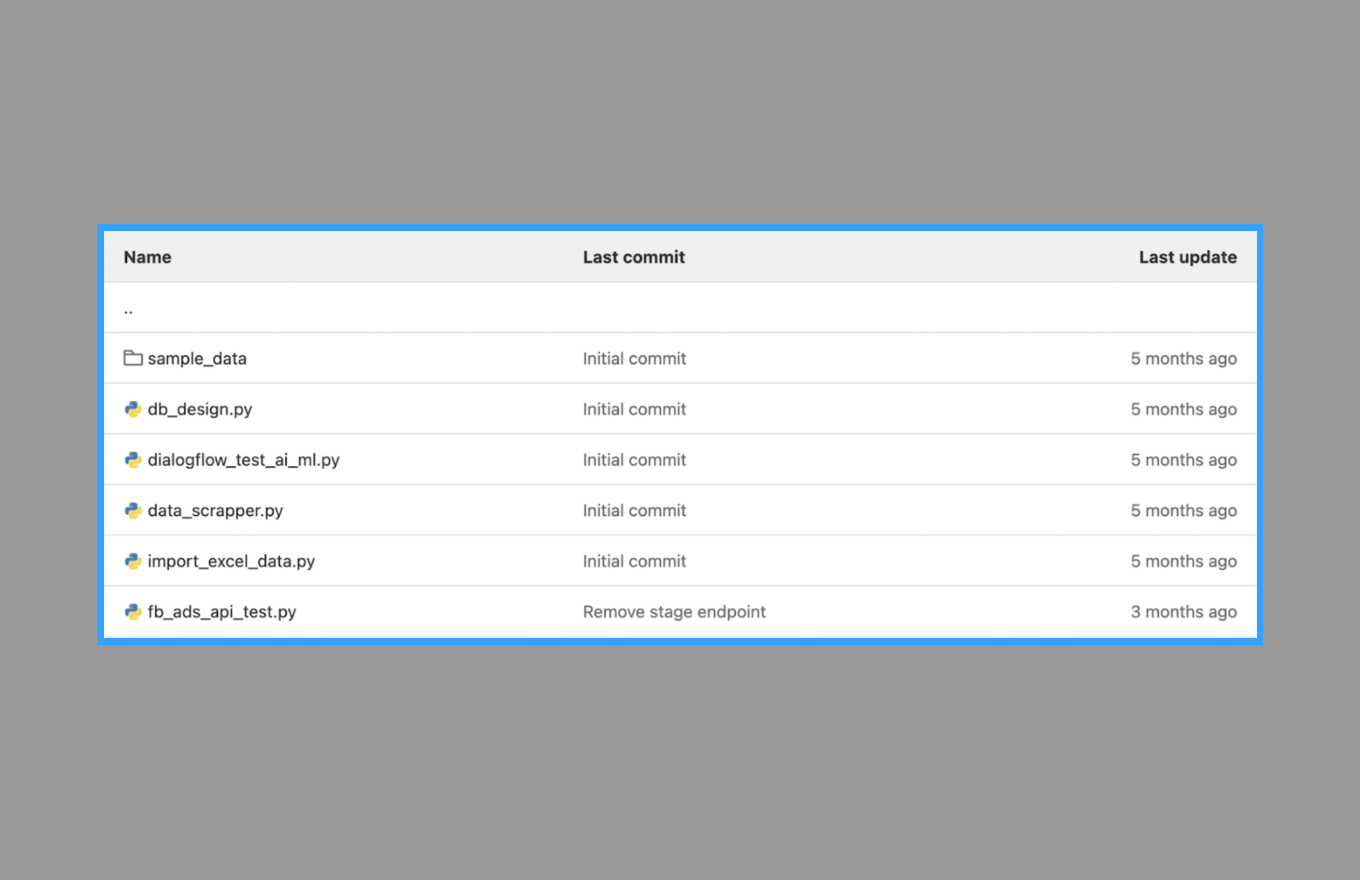Image resolution: width=1360 pixels, height=880 pixels.
Task: Click the Python icon next to db_design.py
Action: click(x=132, y=409)
